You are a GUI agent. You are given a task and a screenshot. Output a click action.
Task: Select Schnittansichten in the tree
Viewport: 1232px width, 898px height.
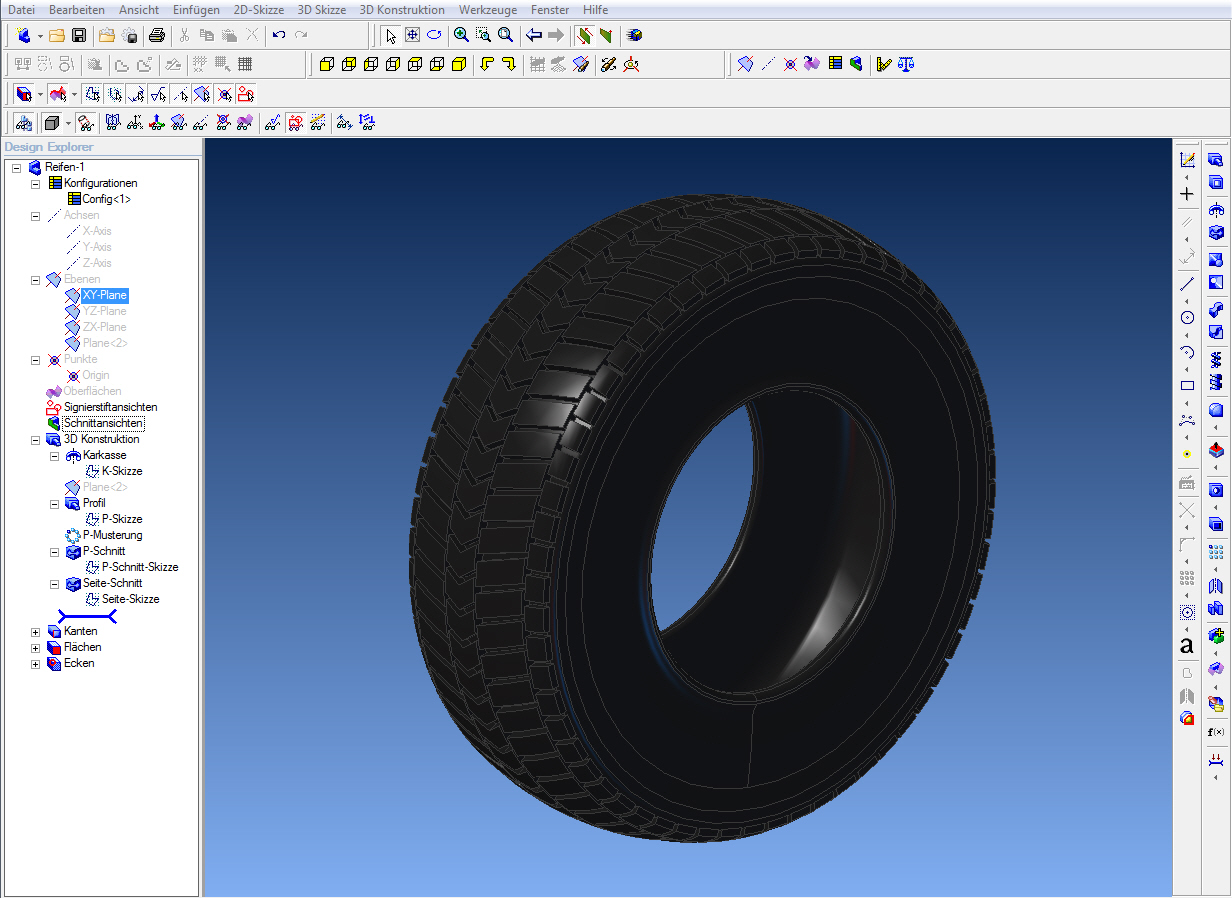click(104, 423)
